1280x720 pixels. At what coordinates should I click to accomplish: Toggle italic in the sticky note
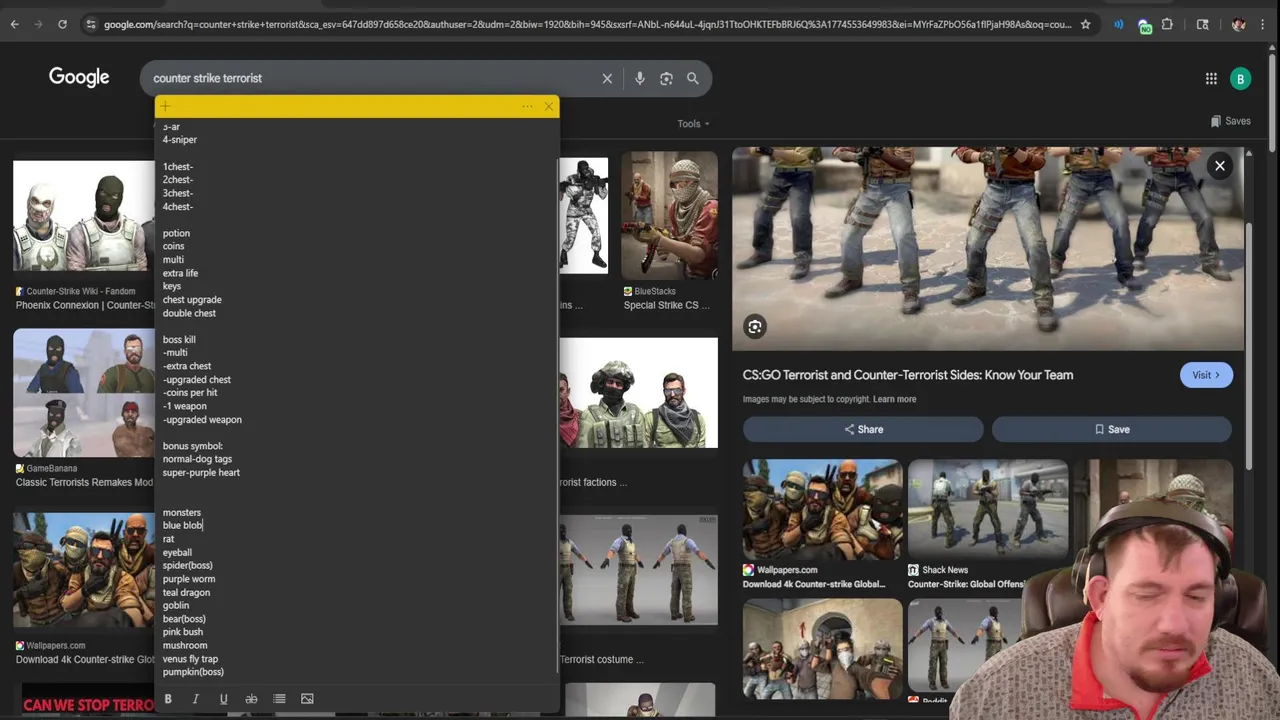(x=196, y=699)
